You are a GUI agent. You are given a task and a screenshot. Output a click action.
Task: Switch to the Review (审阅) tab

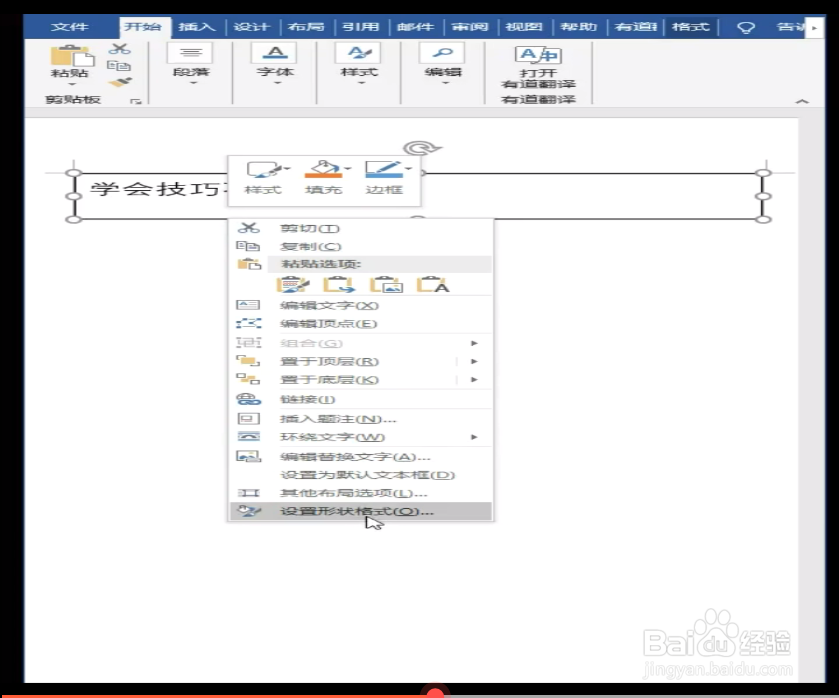[470, 27]
